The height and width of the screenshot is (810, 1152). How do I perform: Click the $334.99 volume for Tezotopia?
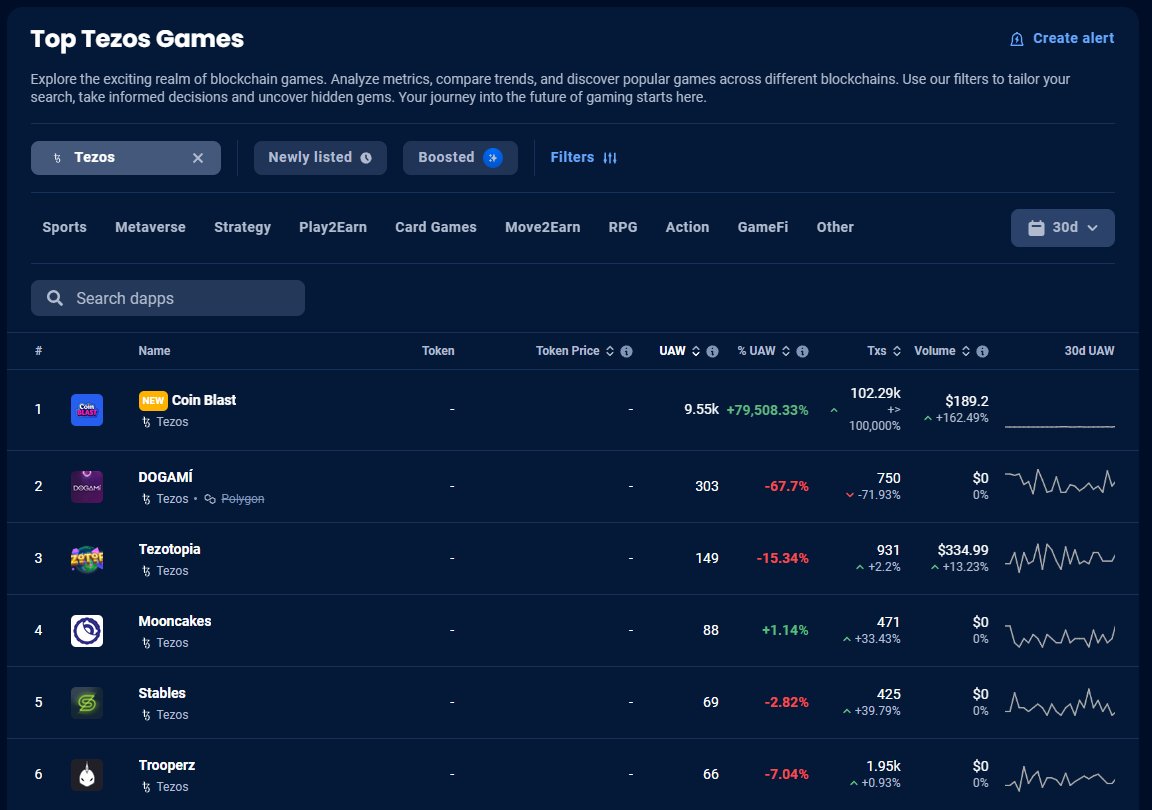tap(962, 550)
